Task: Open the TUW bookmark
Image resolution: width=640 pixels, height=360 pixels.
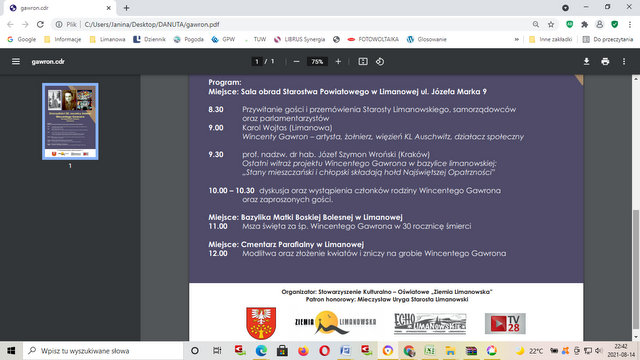Action: coord(255,39)
